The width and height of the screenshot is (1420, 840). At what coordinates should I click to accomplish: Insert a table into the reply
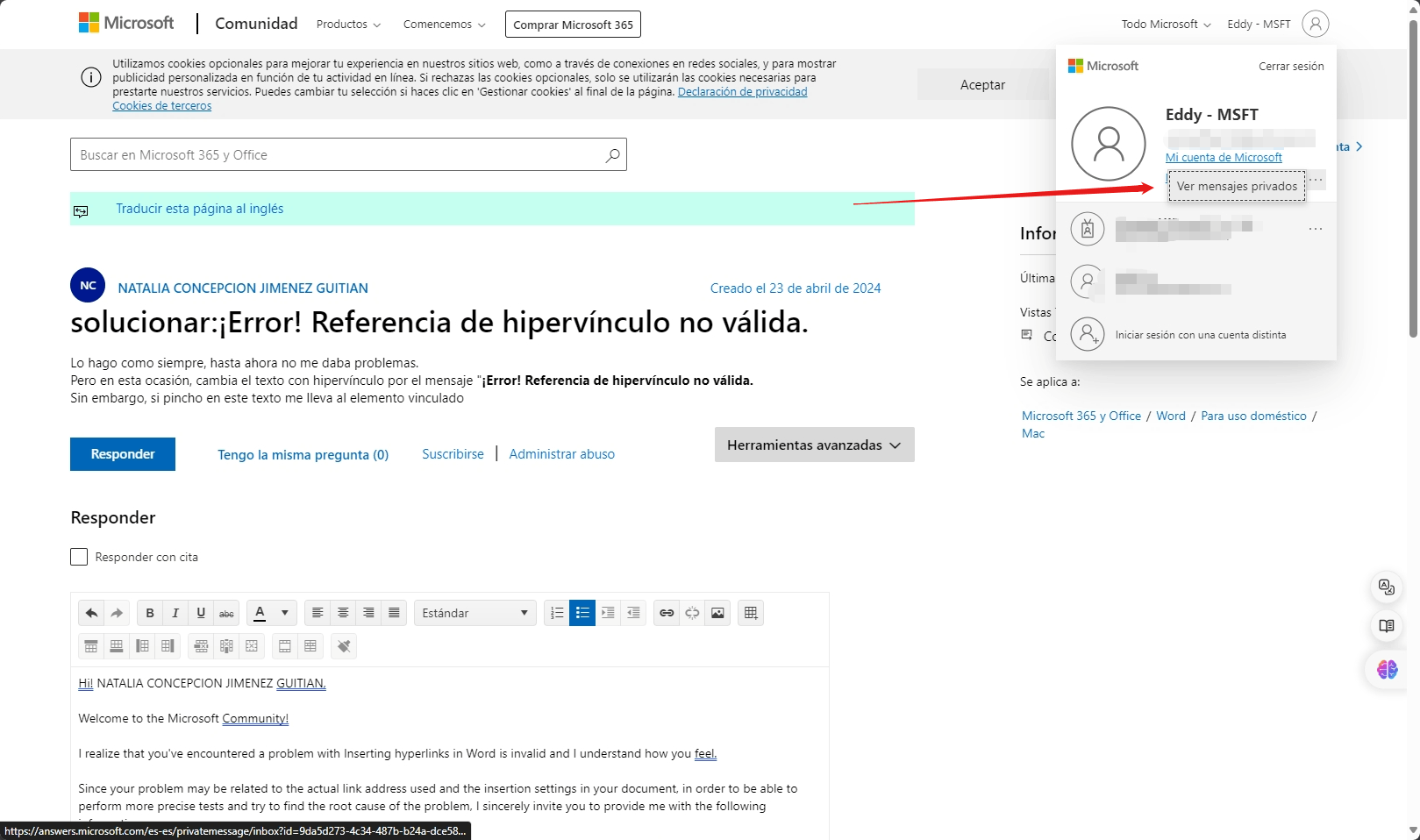point(751,613)
